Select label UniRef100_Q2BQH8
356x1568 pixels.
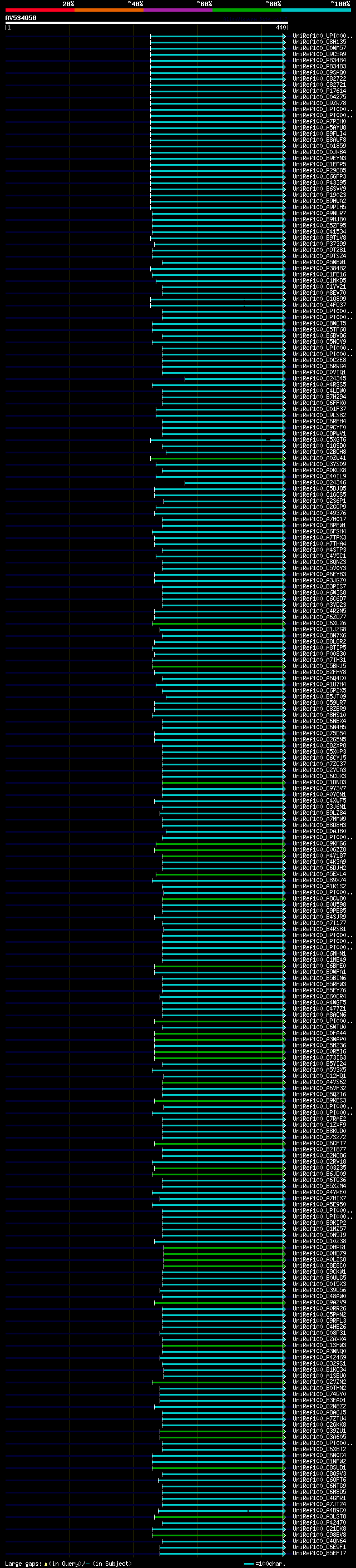319,452
